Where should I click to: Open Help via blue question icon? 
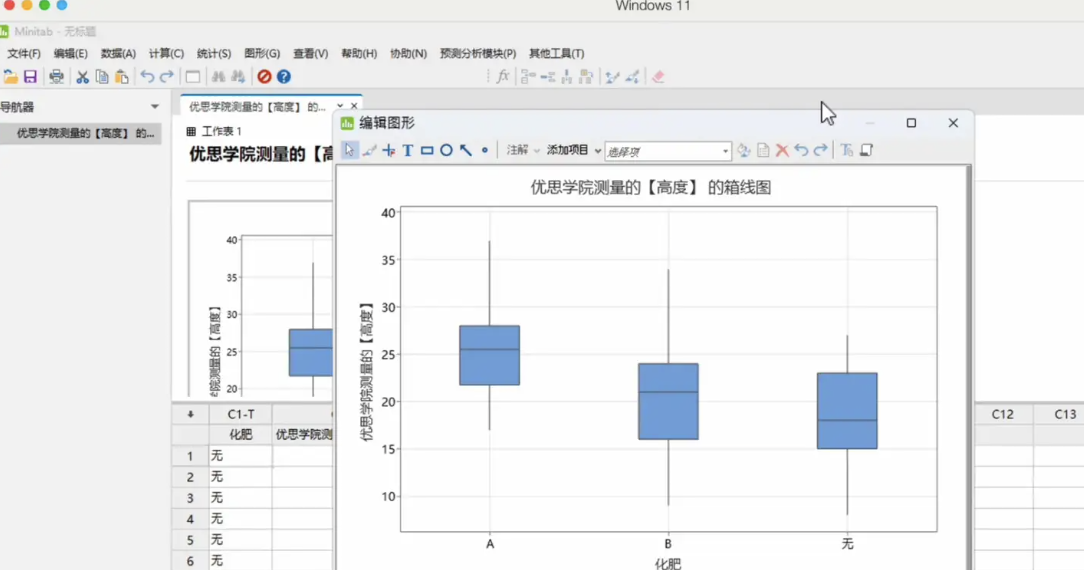pyautogui.click(x=283, y=77)
